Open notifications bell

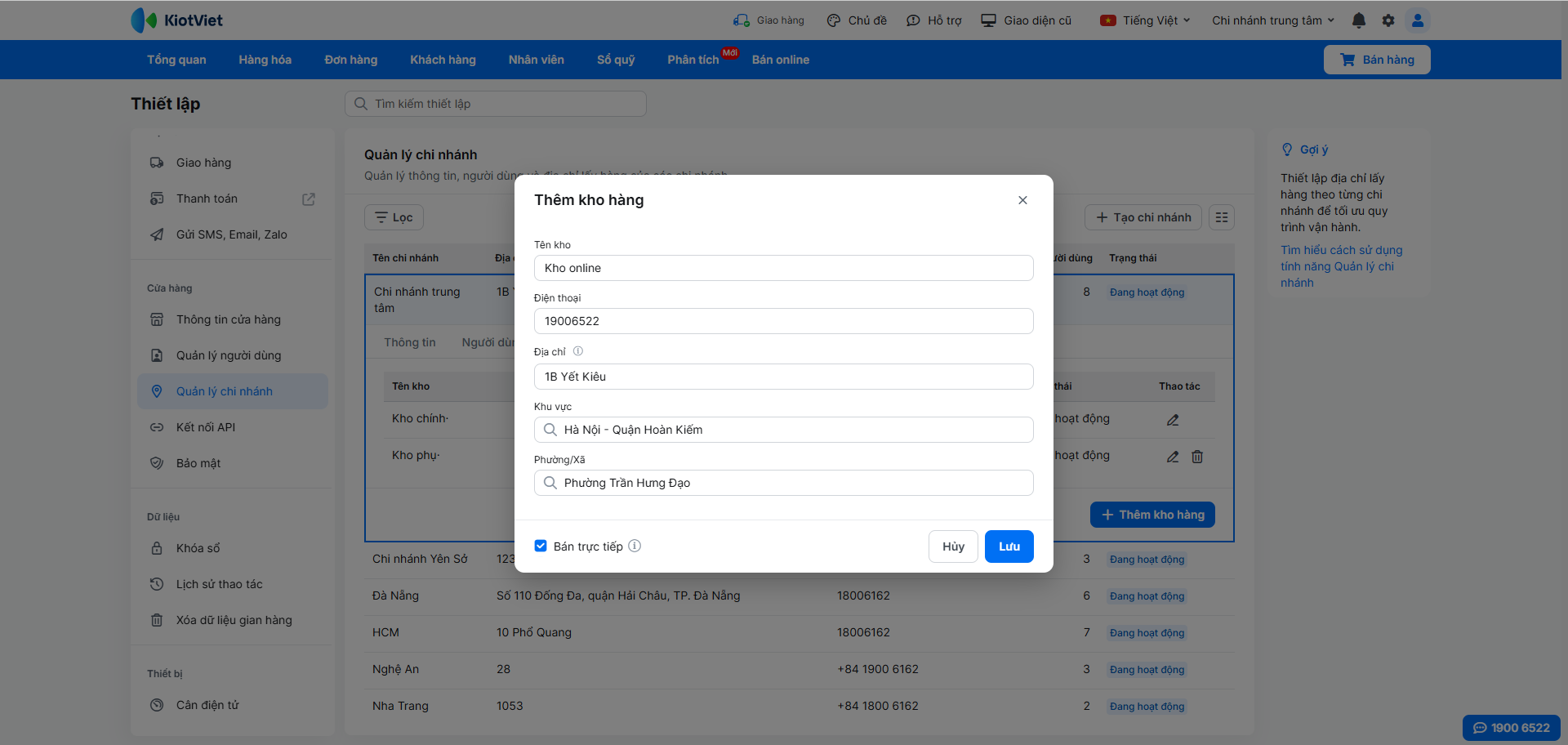coord(1359,20)
